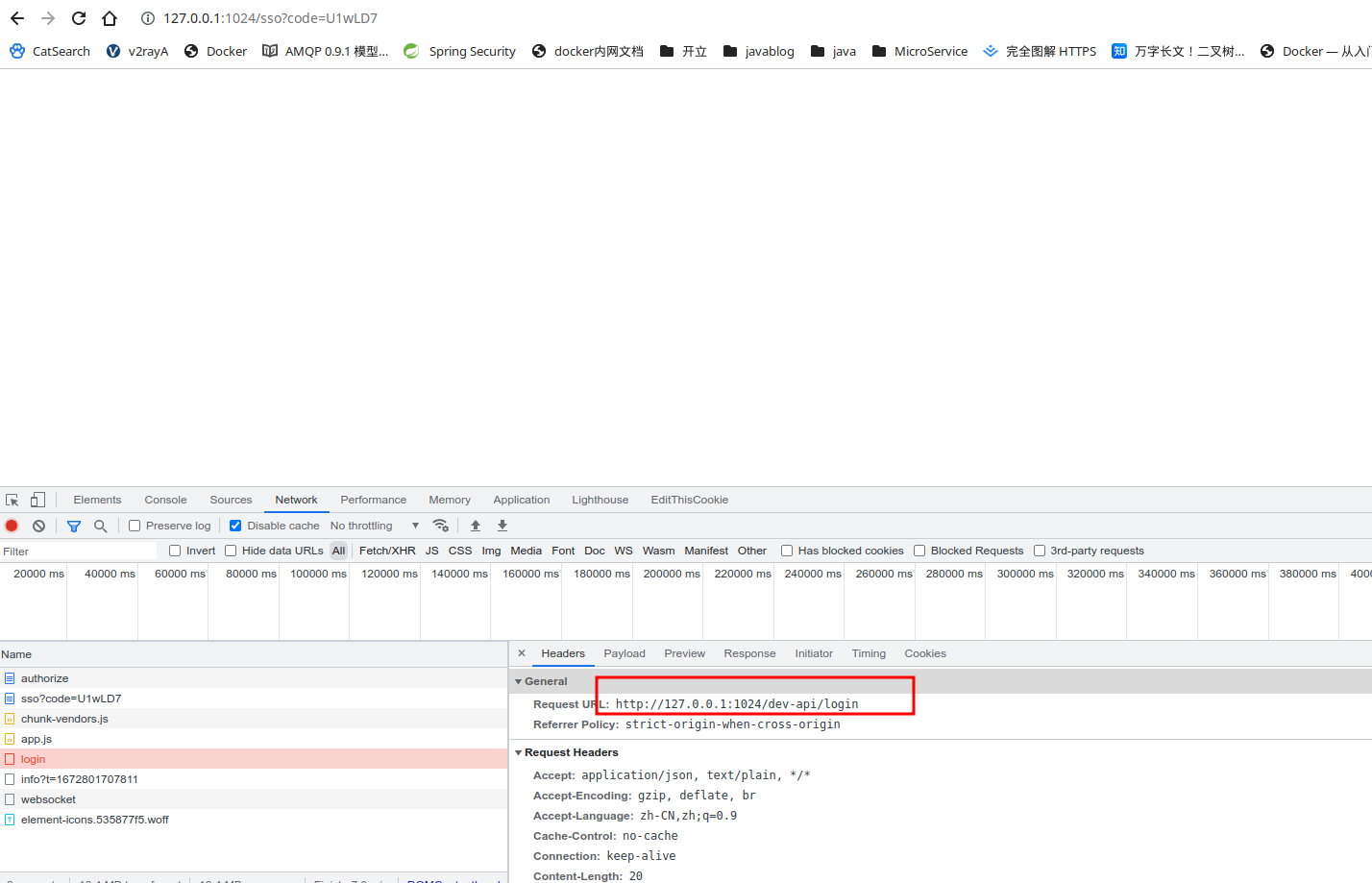1372x883 pixels.
Task: Open the MicroService bookmark folder
Action: 919,51
